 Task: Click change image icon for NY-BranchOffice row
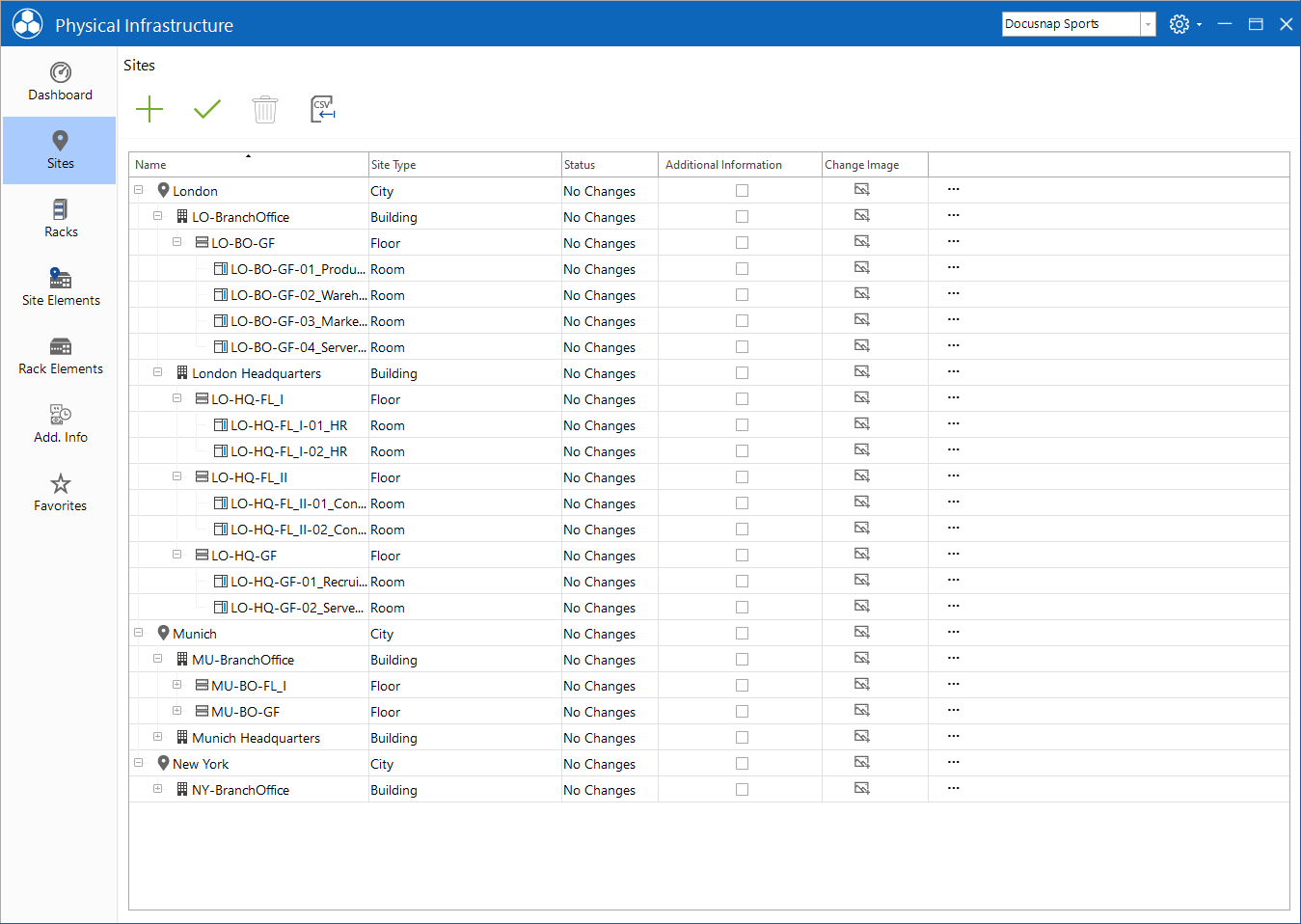click(862, 789)
